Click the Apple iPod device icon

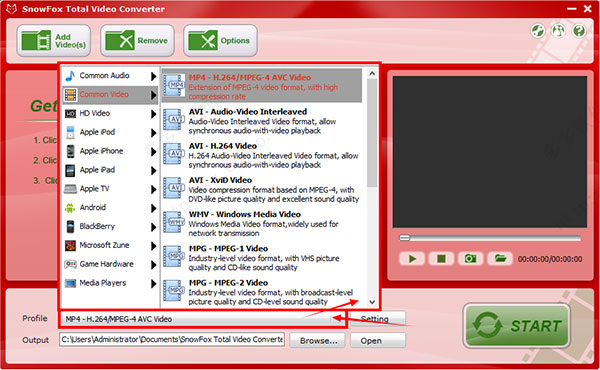click(x=70, y=132)
